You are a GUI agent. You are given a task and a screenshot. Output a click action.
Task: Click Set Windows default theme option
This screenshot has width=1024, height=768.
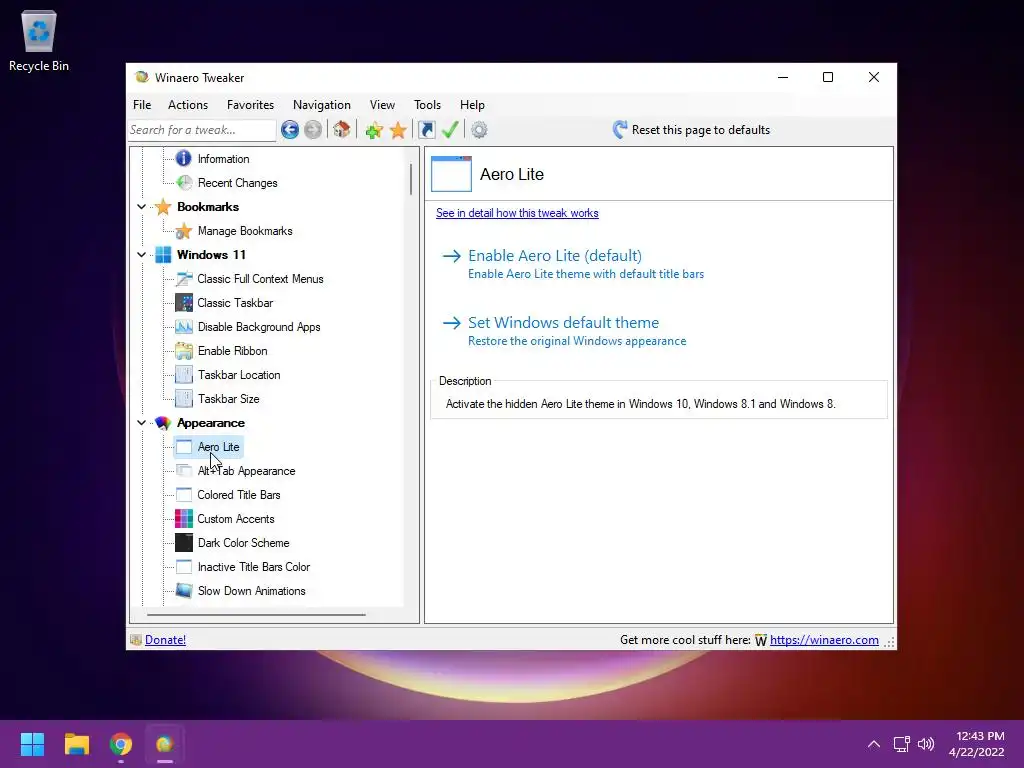564,331
